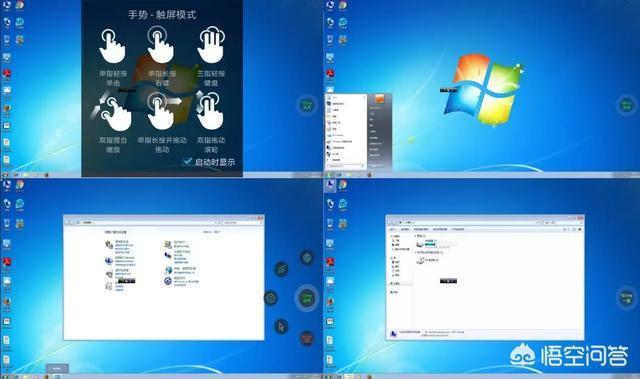Screen dimensions: 640x379
Task: Click the Computer window search field
Action: point(562,223)
